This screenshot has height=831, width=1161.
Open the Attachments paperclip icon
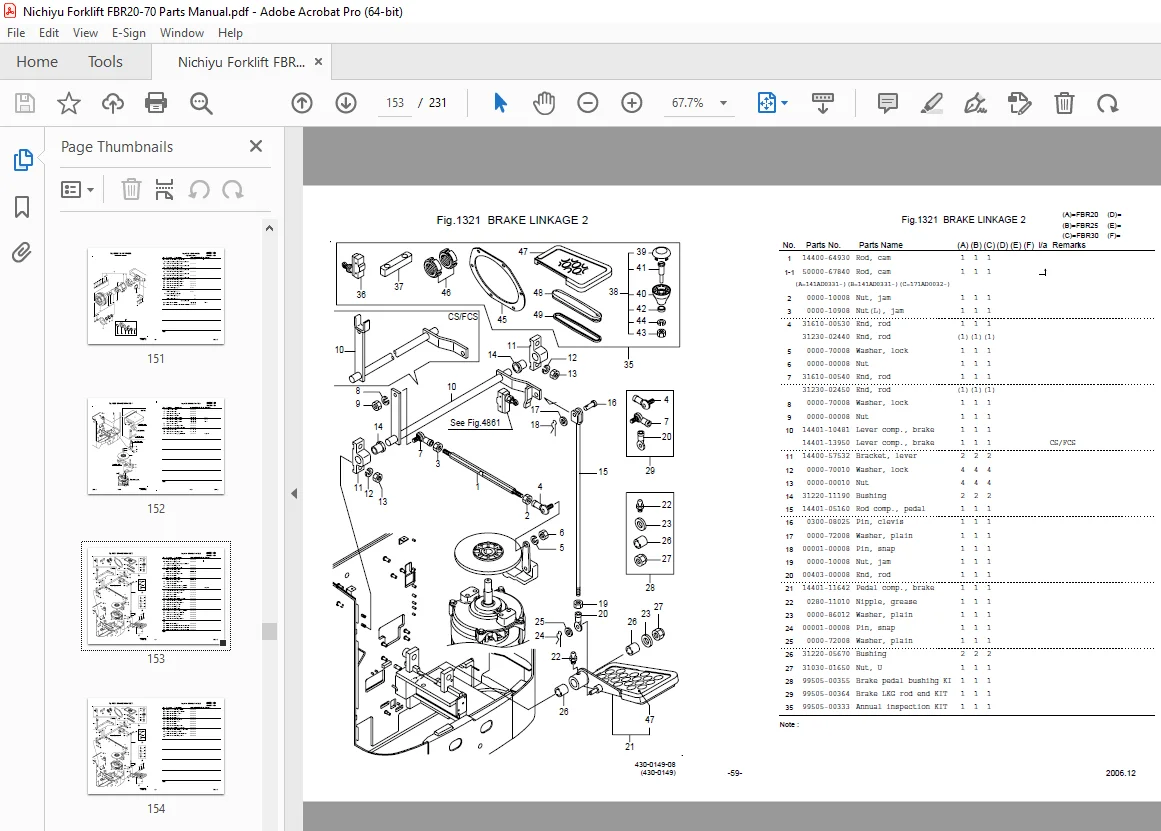pyautogui.click(x=22, y=253)
